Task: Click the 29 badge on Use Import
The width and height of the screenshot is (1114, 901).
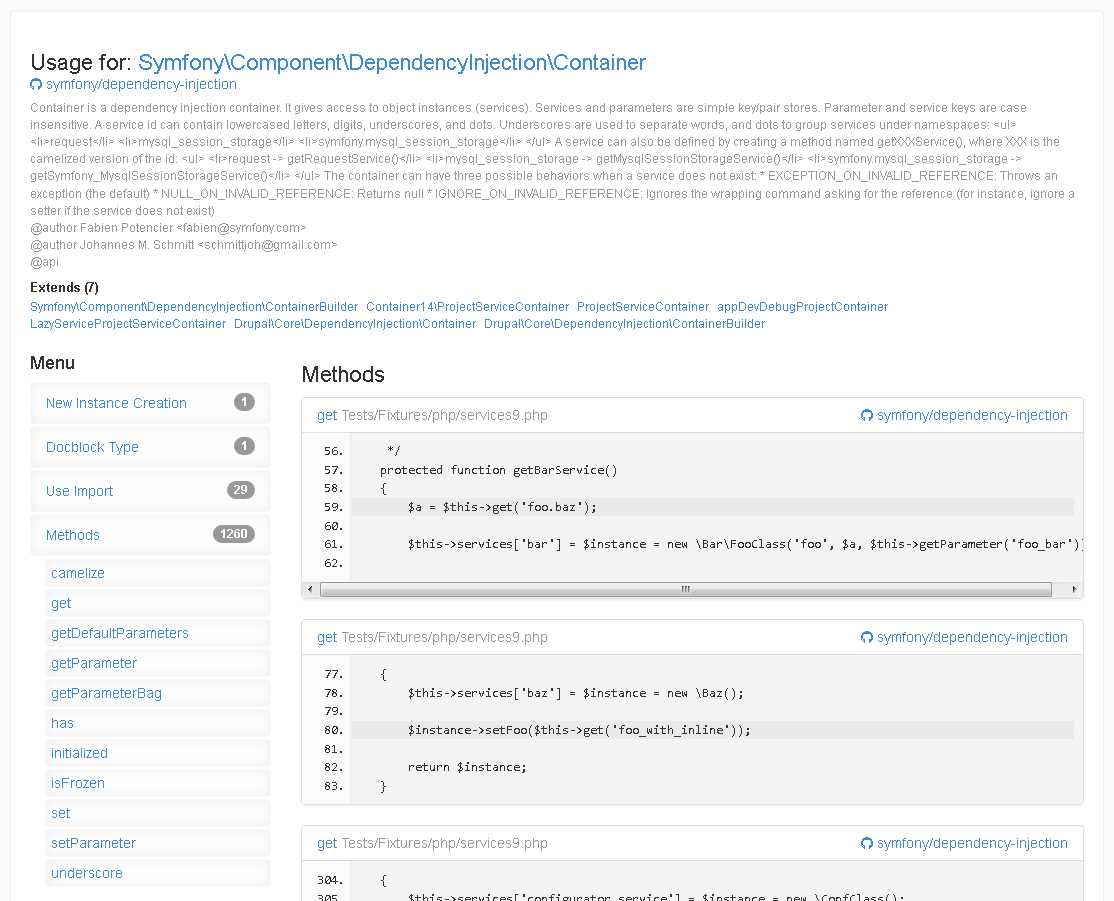Action: [241, 490]
